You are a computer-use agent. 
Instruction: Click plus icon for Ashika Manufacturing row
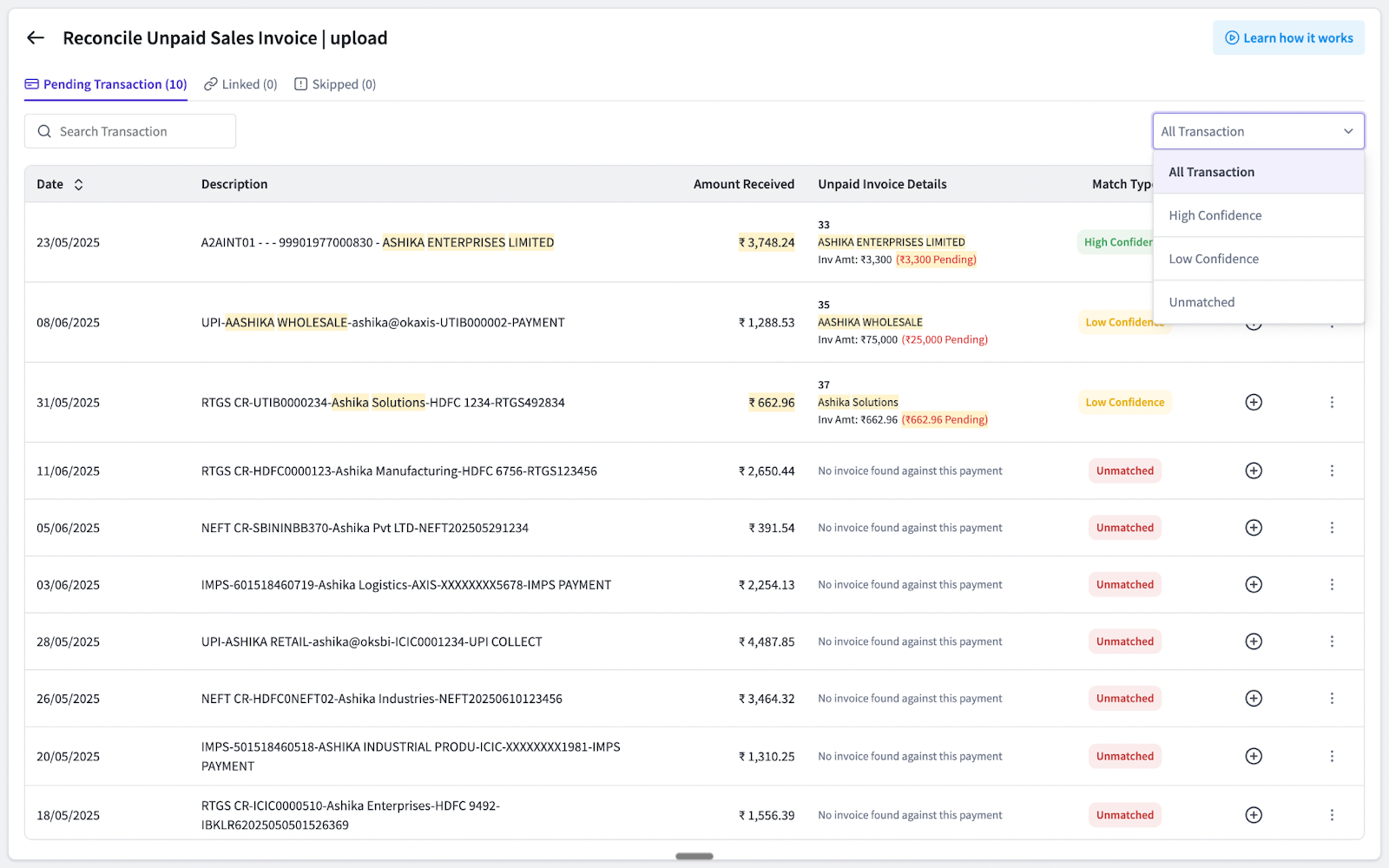1254,470
